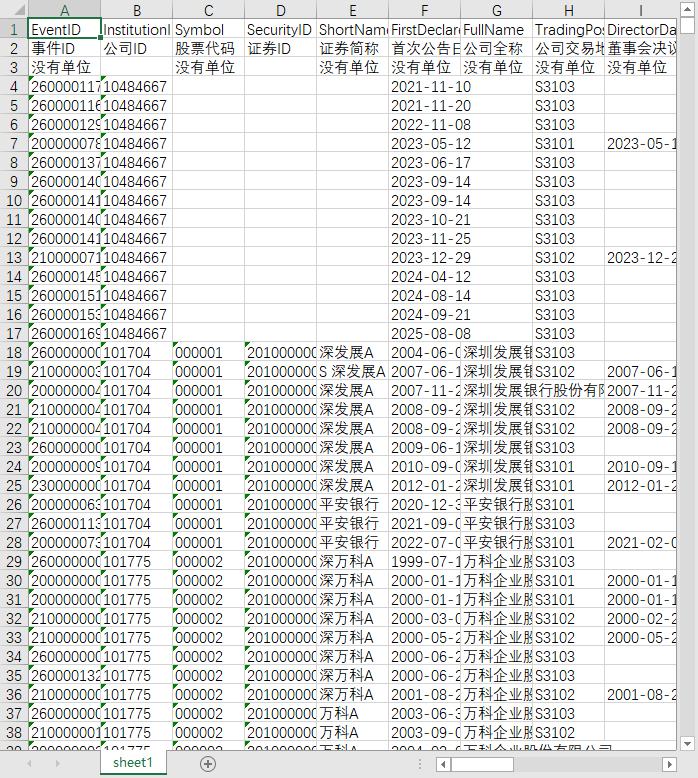
Task: Select the cell with date 2021-11-10
Action: coord(424,86)
